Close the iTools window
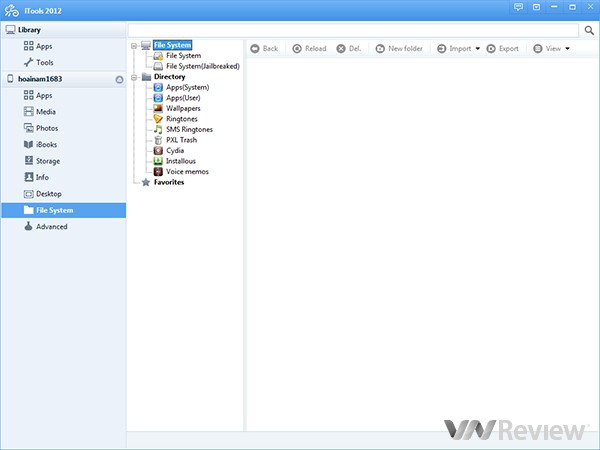This screenshot has height=450, width=600. (x=590, y=7)
